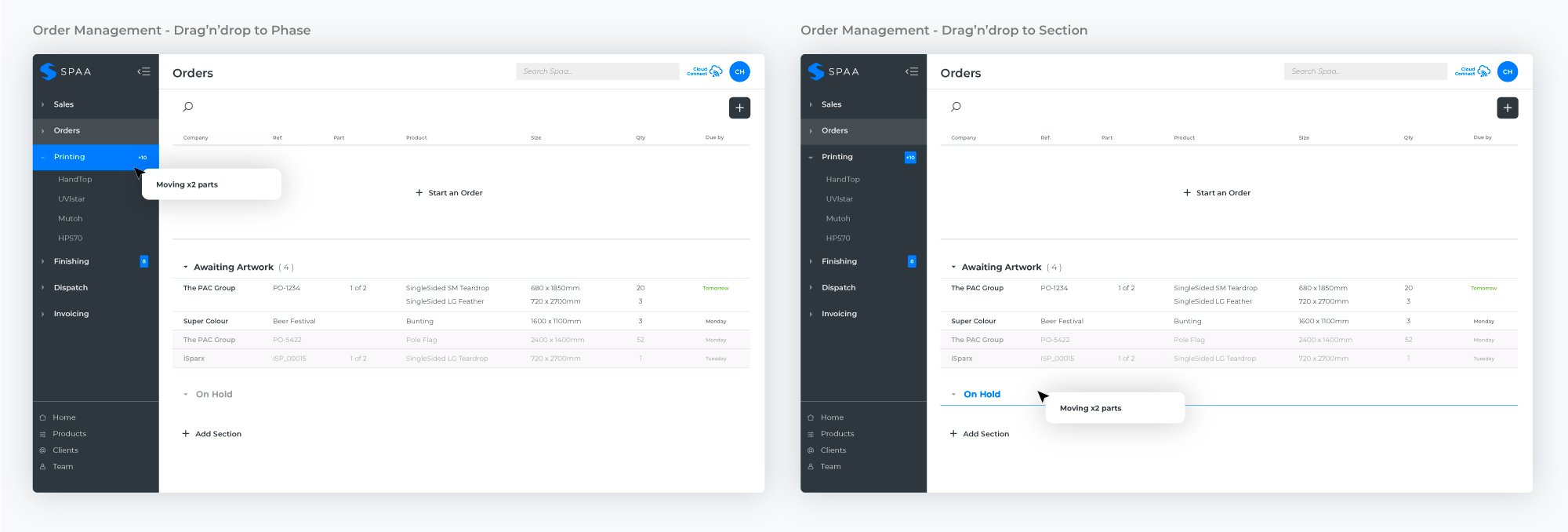
Task: Click the dark plus button in the Section mockup
Action: click(1507, 107)
